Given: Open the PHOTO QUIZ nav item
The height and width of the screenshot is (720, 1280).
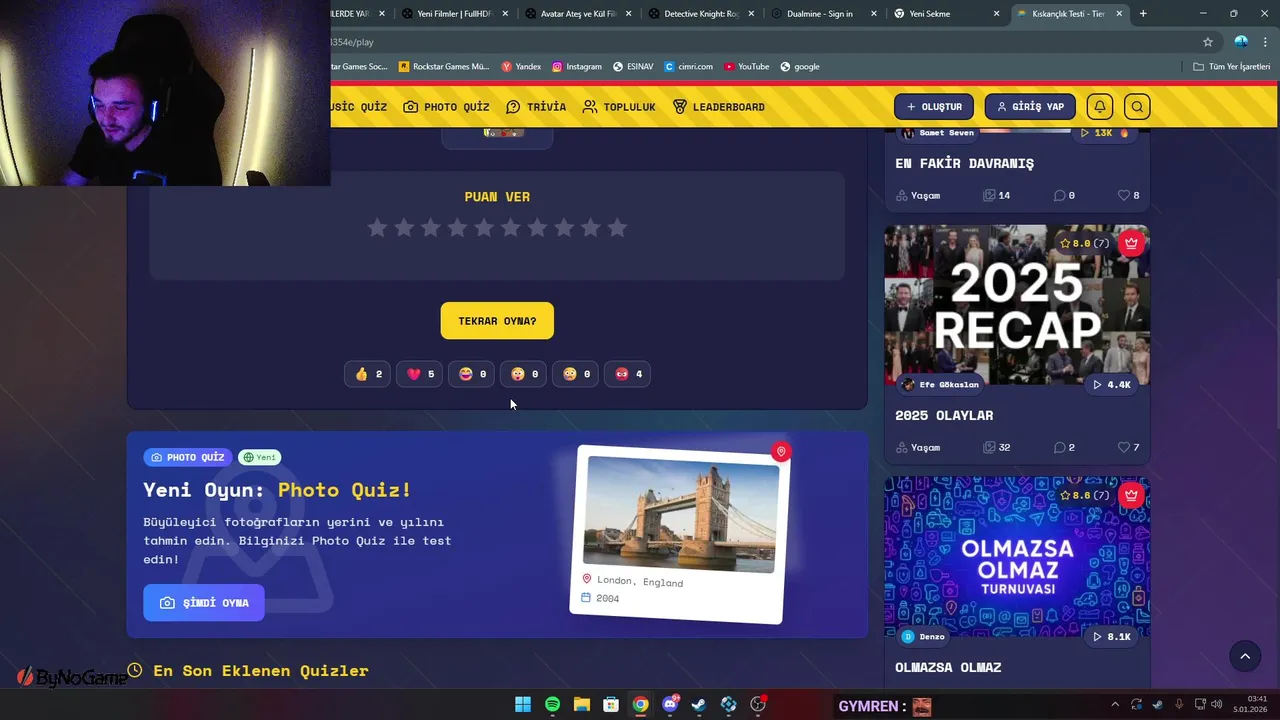Looking at the screenshot, I should point(447,107).
